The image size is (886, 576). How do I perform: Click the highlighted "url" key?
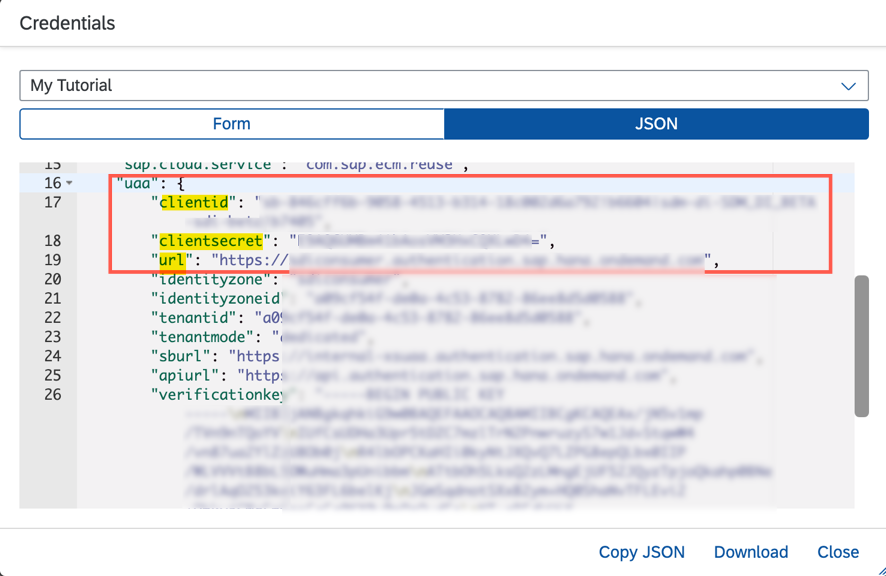[172, 260]
